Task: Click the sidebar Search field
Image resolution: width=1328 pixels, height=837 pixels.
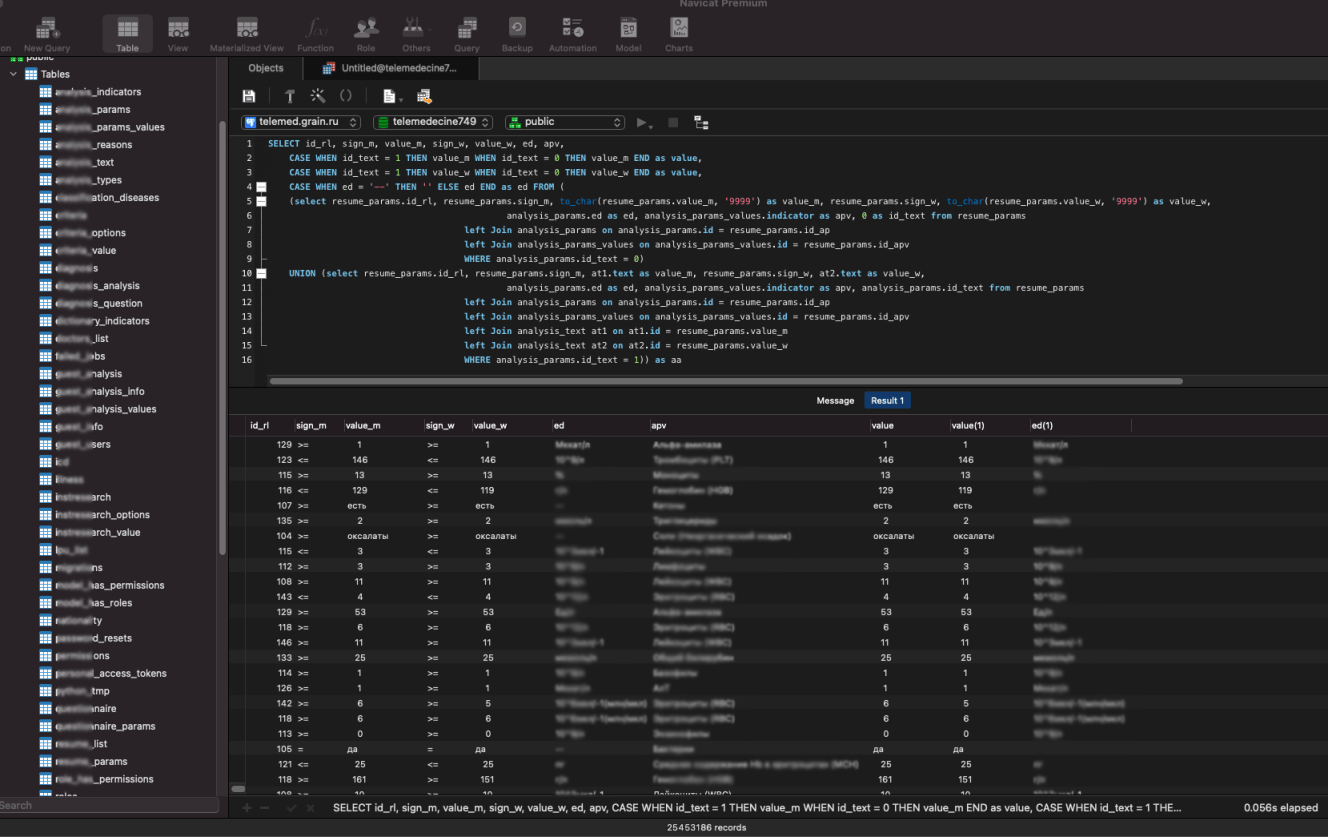Action: pyautogui.click(x=110, y=805)
